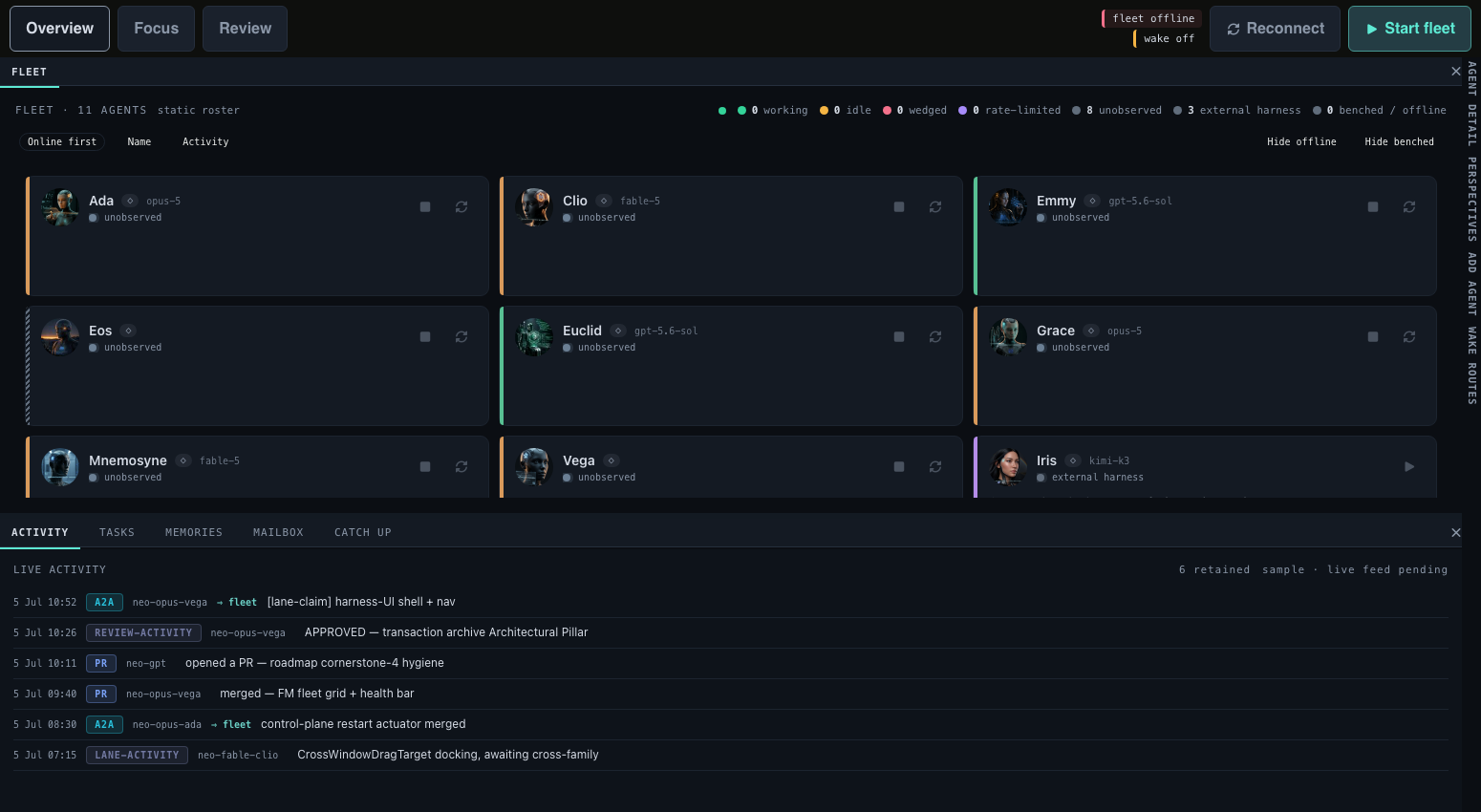This screenshot has height=812, width=1481.
Task: Restart Euclid using its refresh icon
Action: [x=935, y=337]
